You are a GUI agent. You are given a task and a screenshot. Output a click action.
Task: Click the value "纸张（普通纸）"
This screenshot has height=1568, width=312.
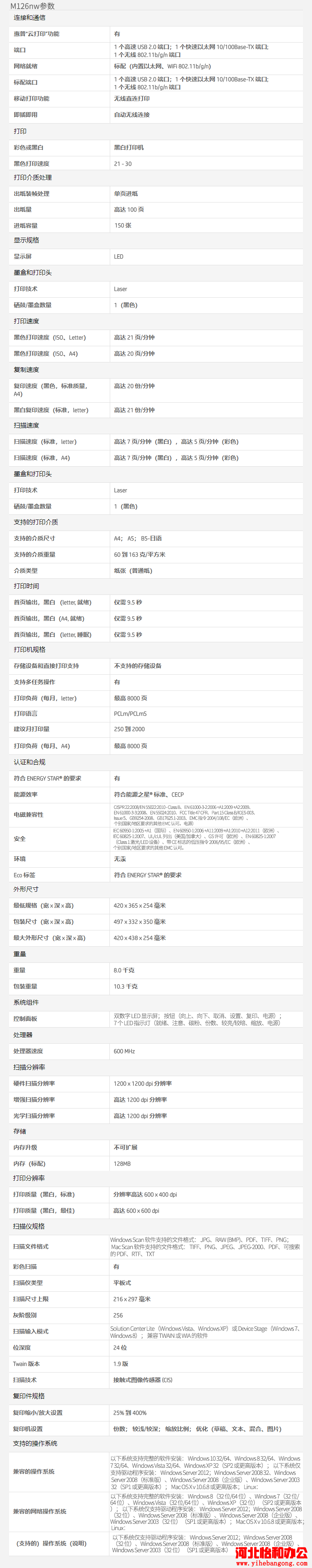133,570
